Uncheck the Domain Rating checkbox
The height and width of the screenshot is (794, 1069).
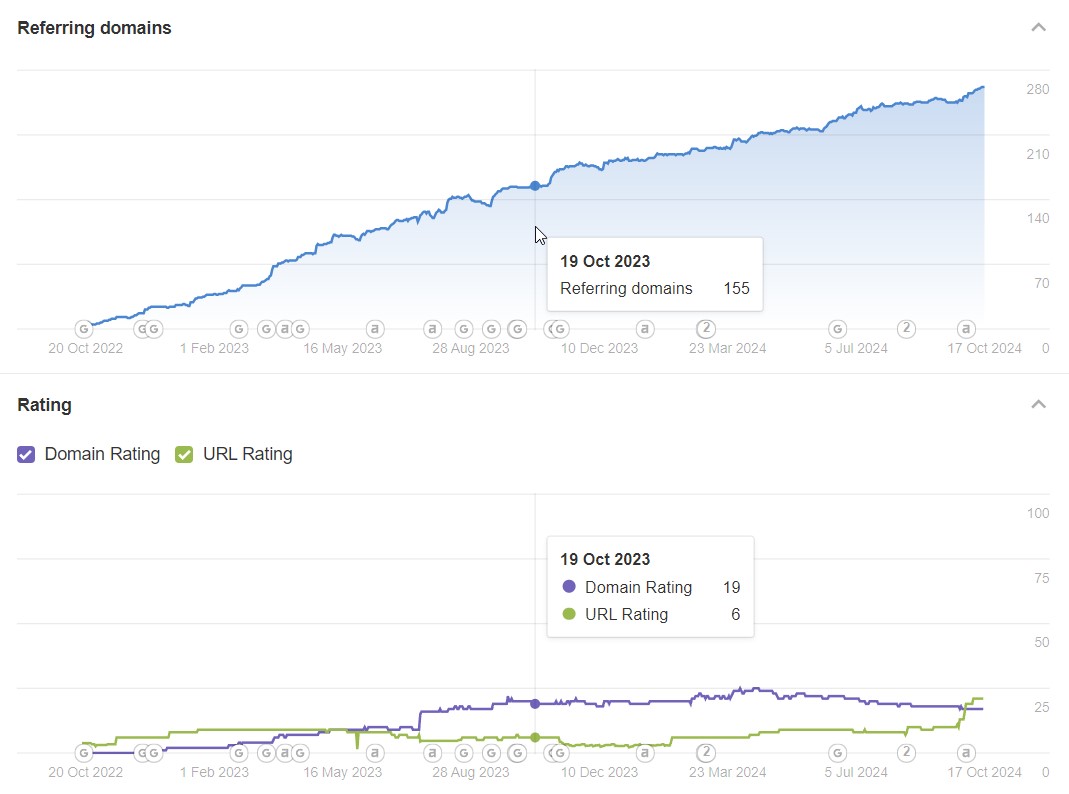26,454
